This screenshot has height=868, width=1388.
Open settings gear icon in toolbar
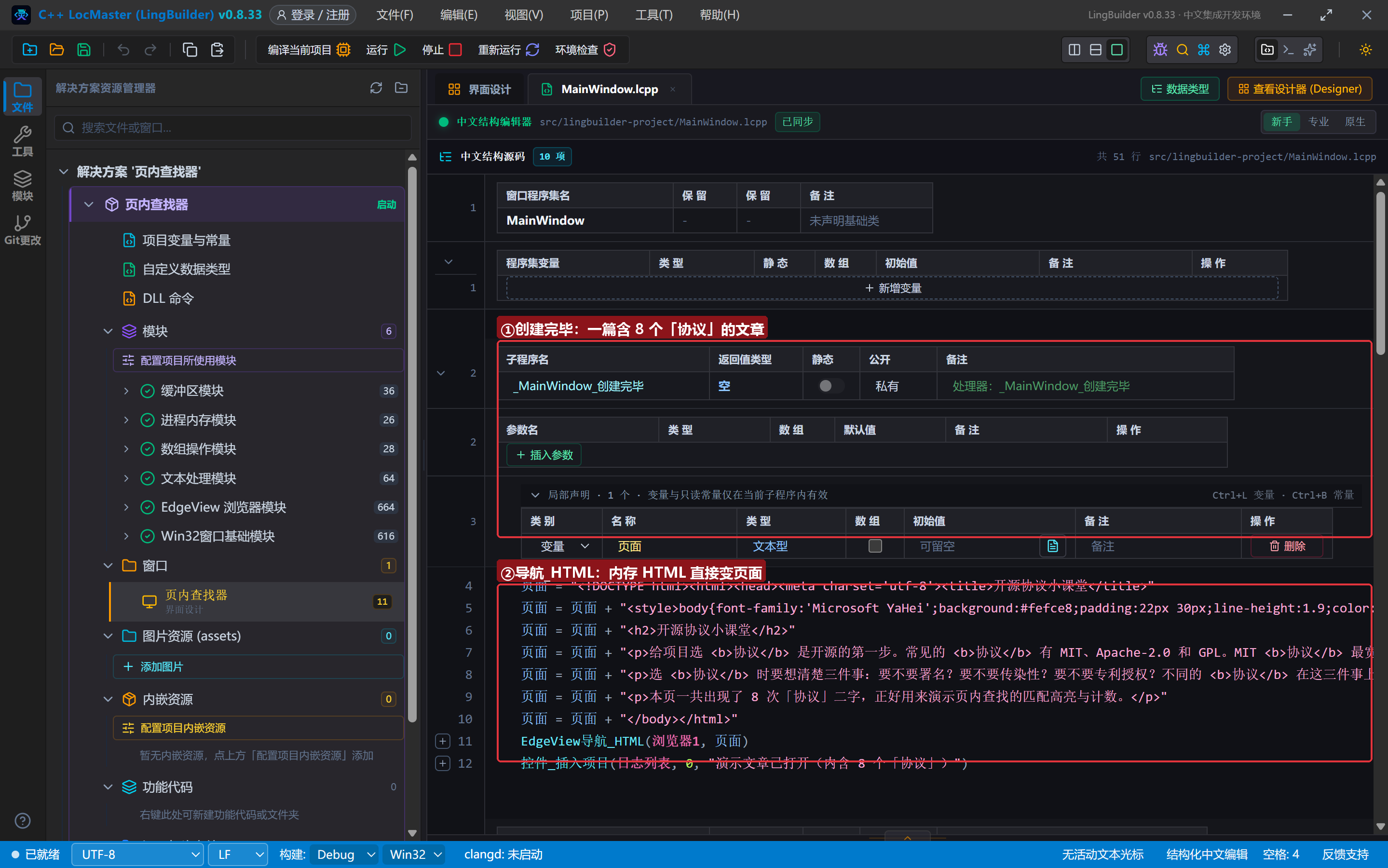pyautogui.click(x=1225, y=50)
